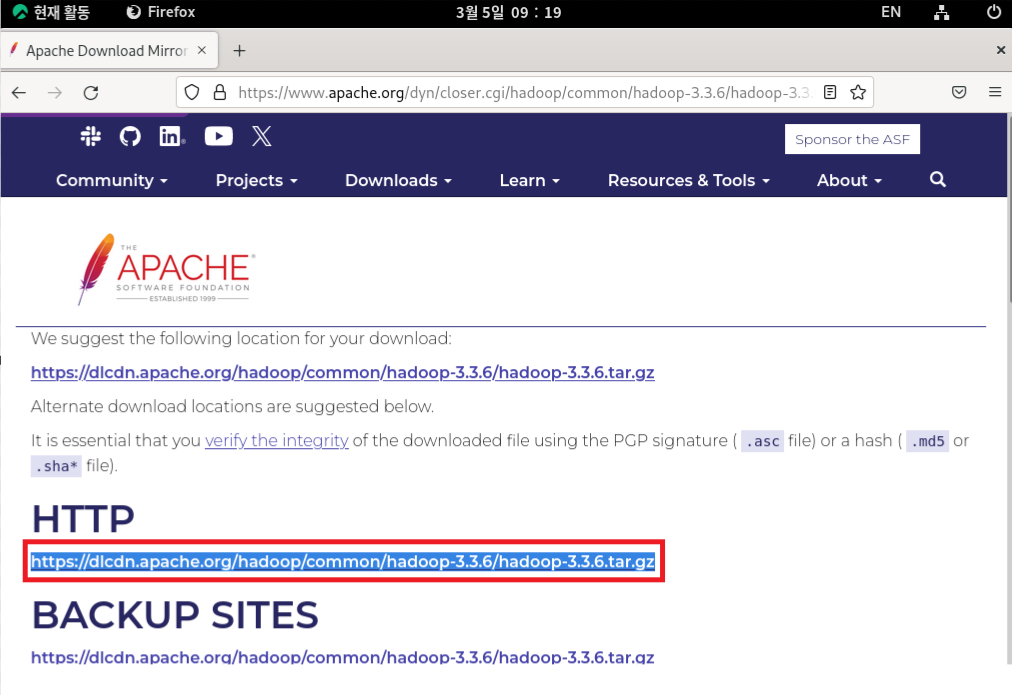Toggle Reader View icon in address bar
Viewport: 1012px width, 695px height.
click(830, 92)
